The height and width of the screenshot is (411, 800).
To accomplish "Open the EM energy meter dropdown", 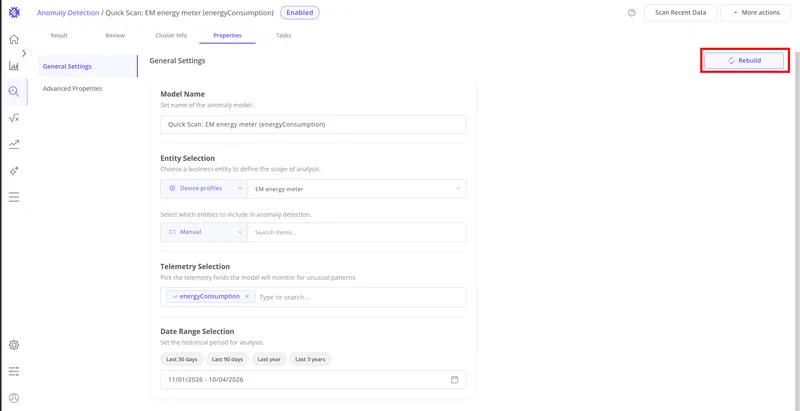I will coord(357,189).
